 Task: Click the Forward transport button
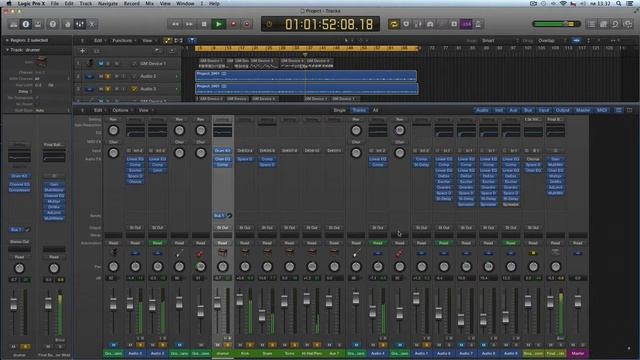tap(189, 24)
